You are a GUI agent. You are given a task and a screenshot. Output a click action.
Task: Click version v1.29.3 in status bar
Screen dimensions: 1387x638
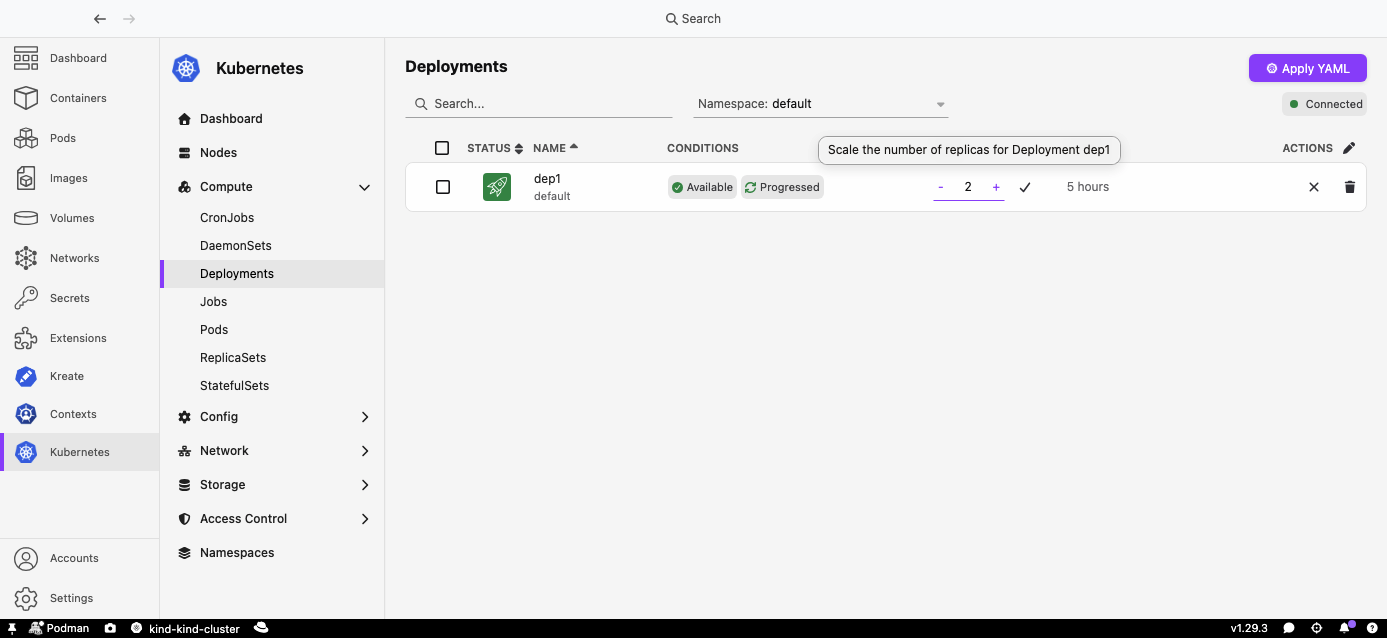click(x=1249, y=628)
